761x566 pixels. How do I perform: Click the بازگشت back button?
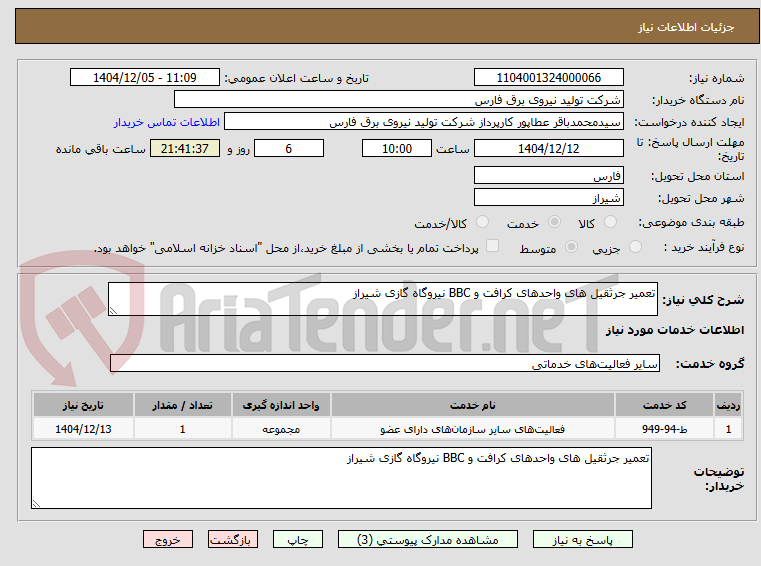(x=232, y=539)
